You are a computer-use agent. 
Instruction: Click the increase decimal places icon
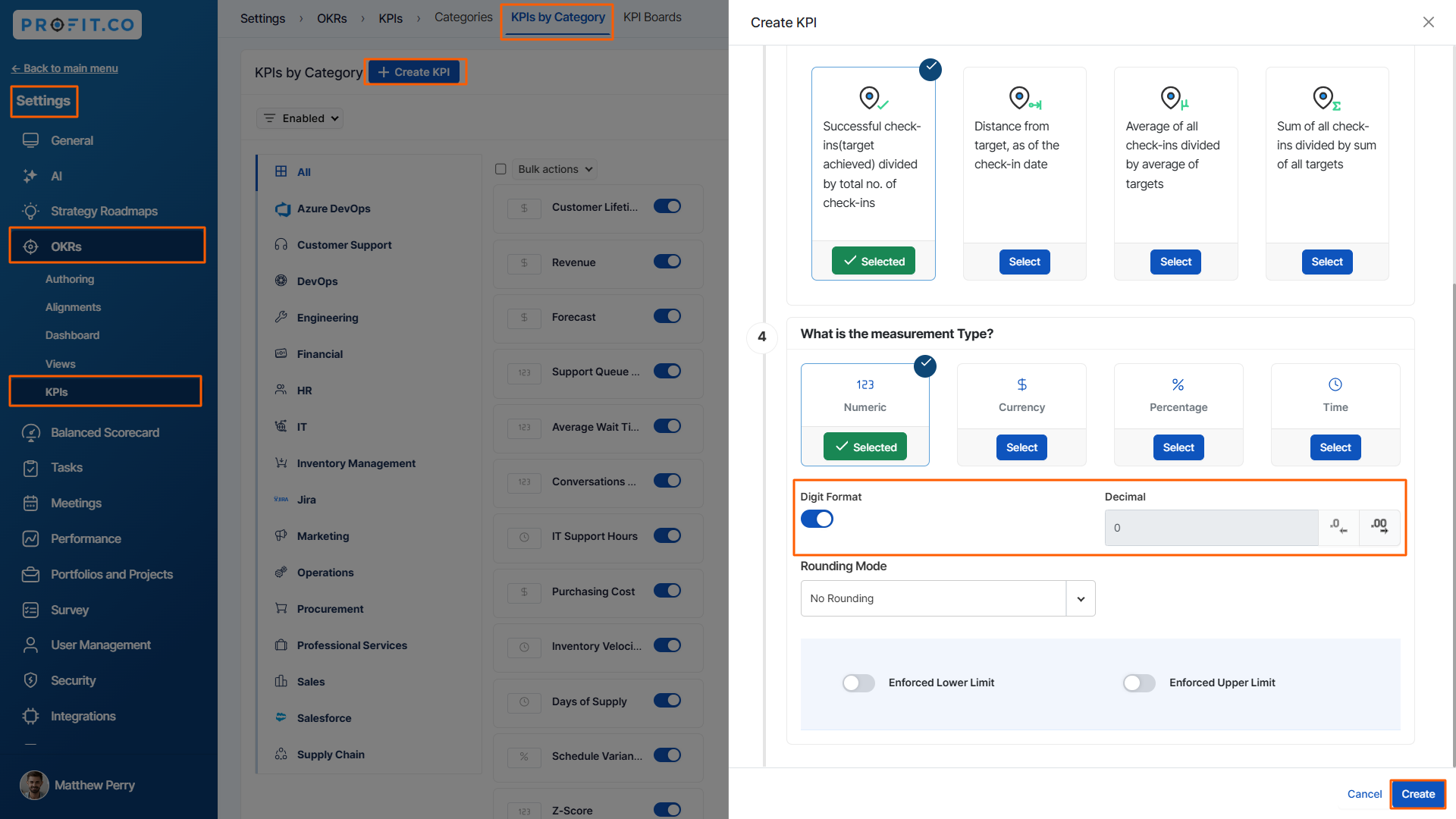[x=1379, y=527]
